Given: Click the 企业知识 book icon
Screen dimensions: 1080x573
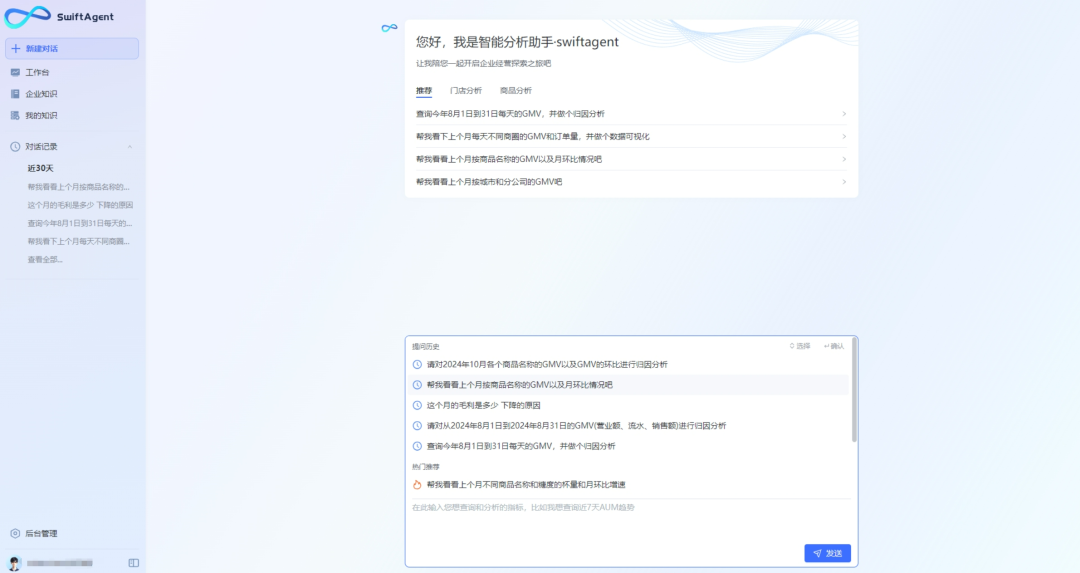Looking at the screenshot, I should pyautogui.click(x=15, y=94).
